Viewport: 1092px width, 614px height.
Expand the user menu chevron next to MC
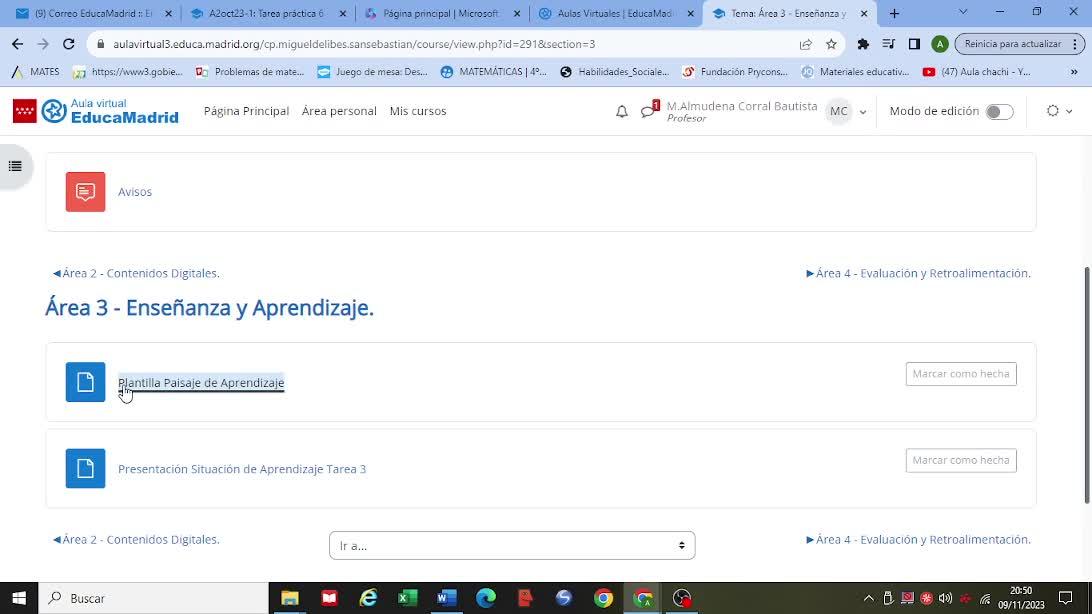coord(863,111)
